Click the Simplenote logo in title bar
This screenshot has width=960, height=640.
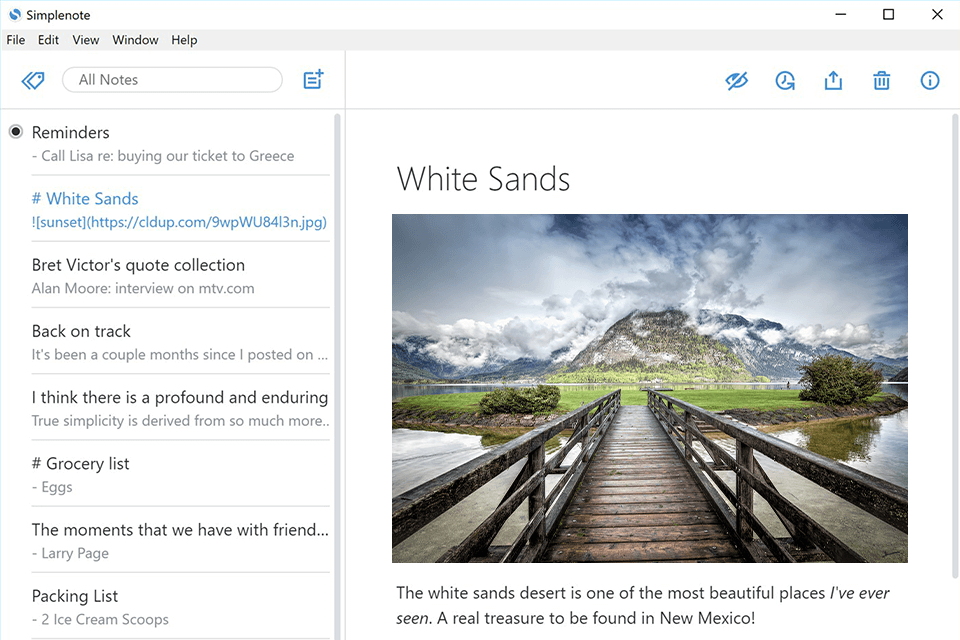(x=14, y=15)
